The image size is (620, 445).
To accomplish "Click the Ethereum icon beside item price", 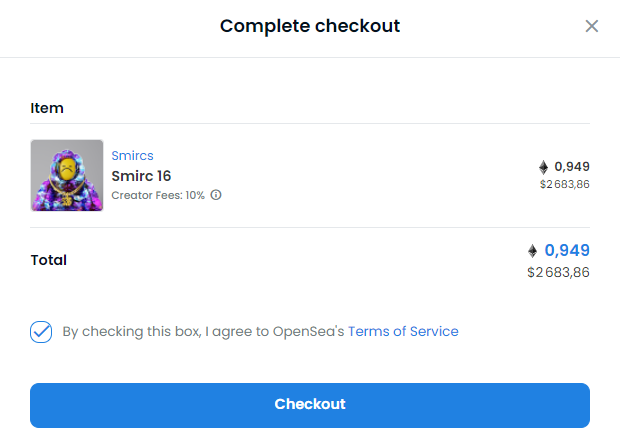I will [544, 167].
